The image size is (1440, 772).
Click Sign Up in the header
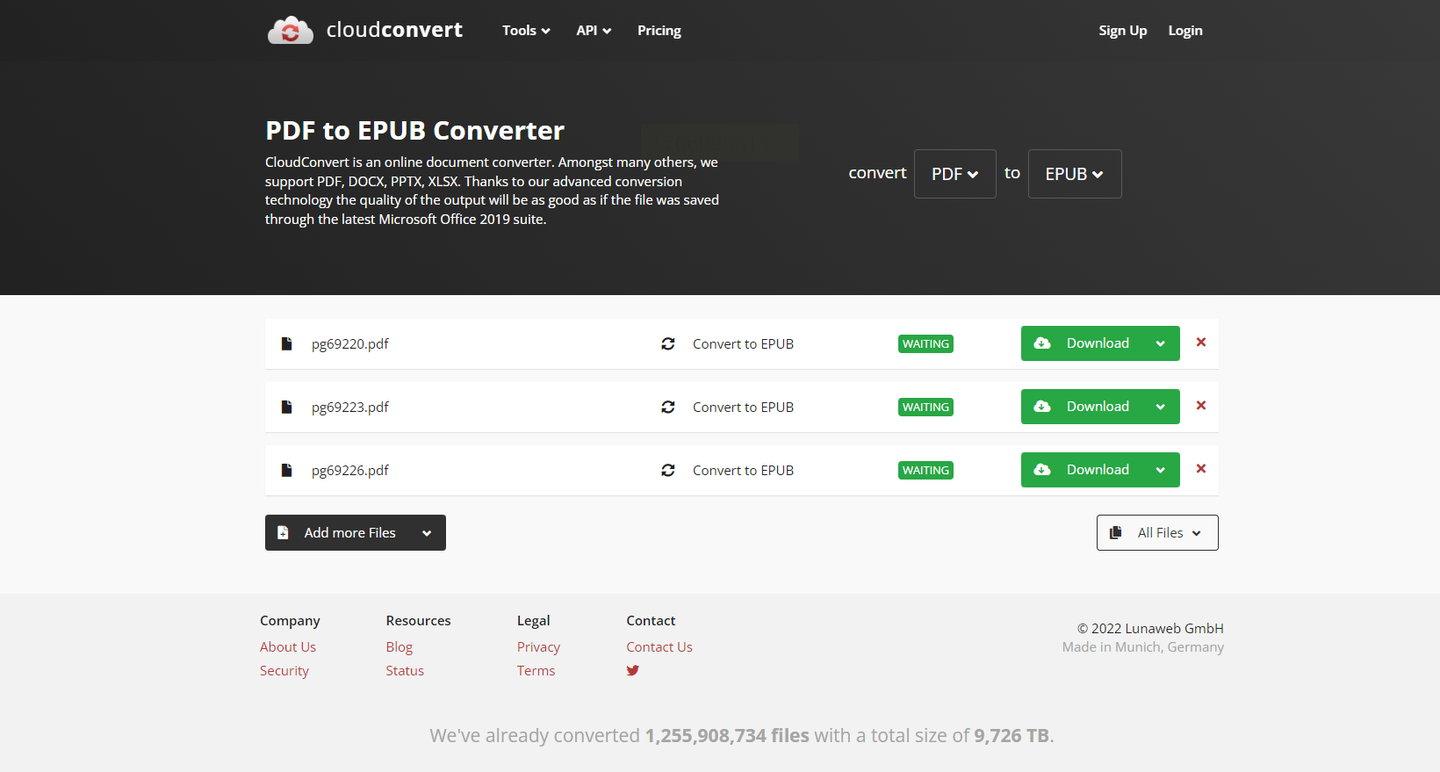(x=1123, y=30)
